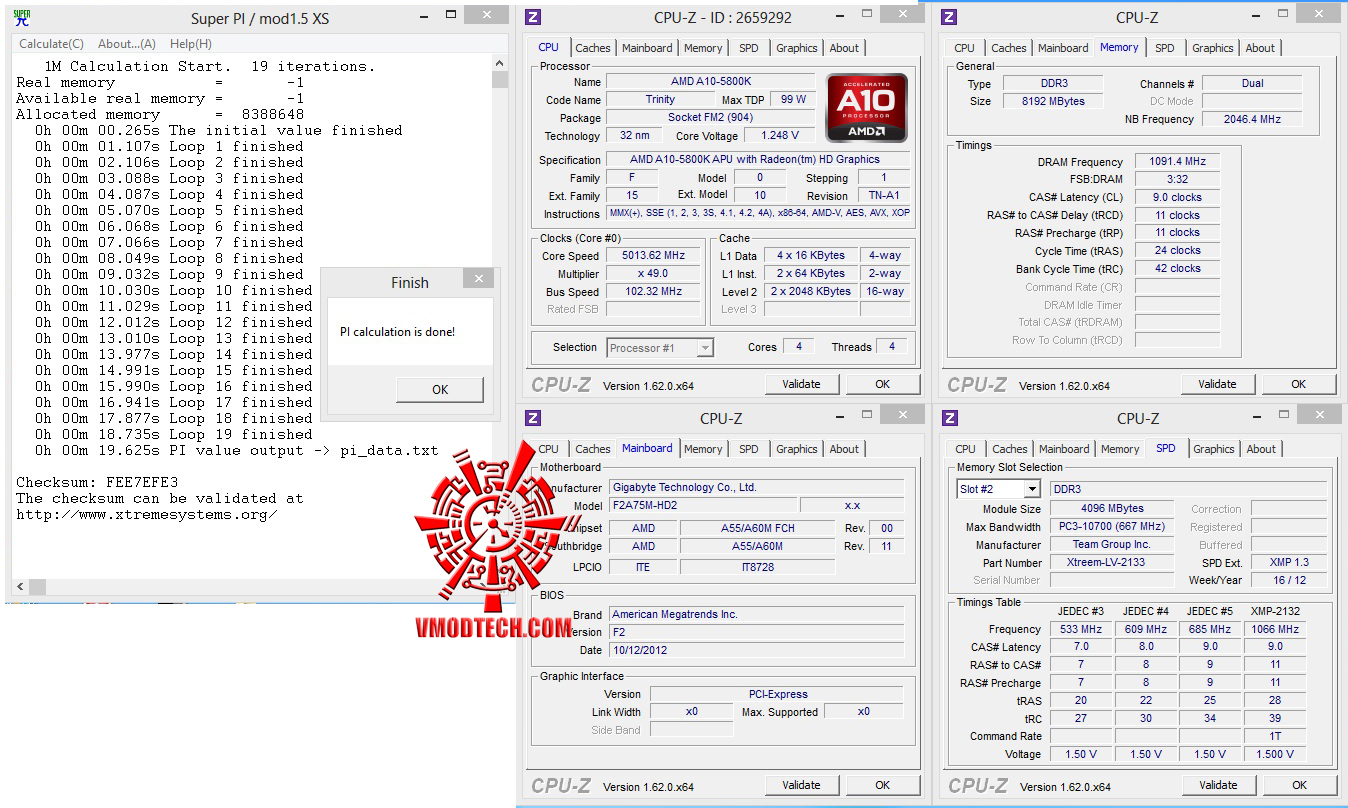The image size is (1348, 808).
Task: Click the memory Size value 8192 MBytes
Action: (1053, 101)
